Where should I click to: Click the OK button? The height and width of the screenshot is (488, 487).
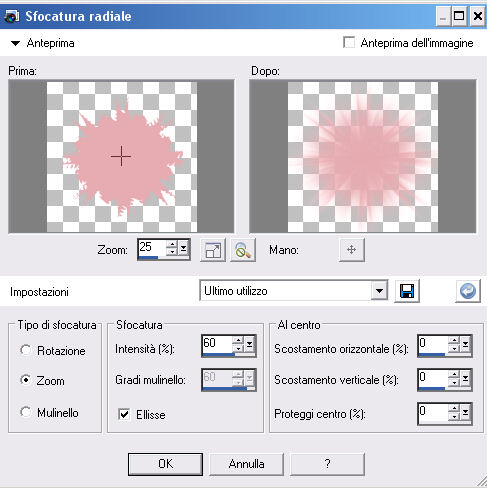pos(165,464)
